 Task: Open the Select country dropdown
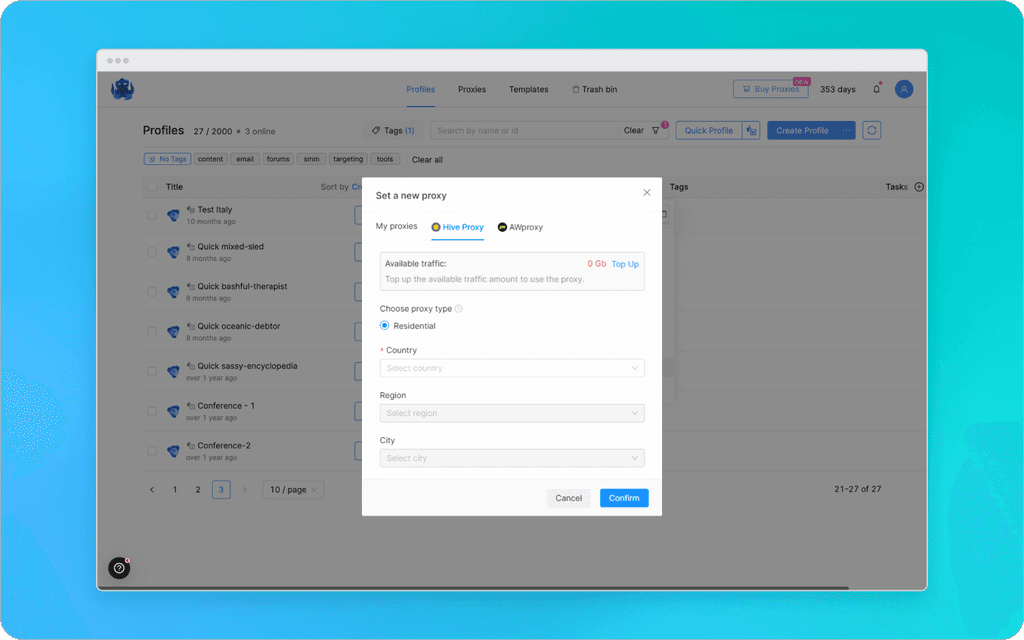click(x=511, y=368)
